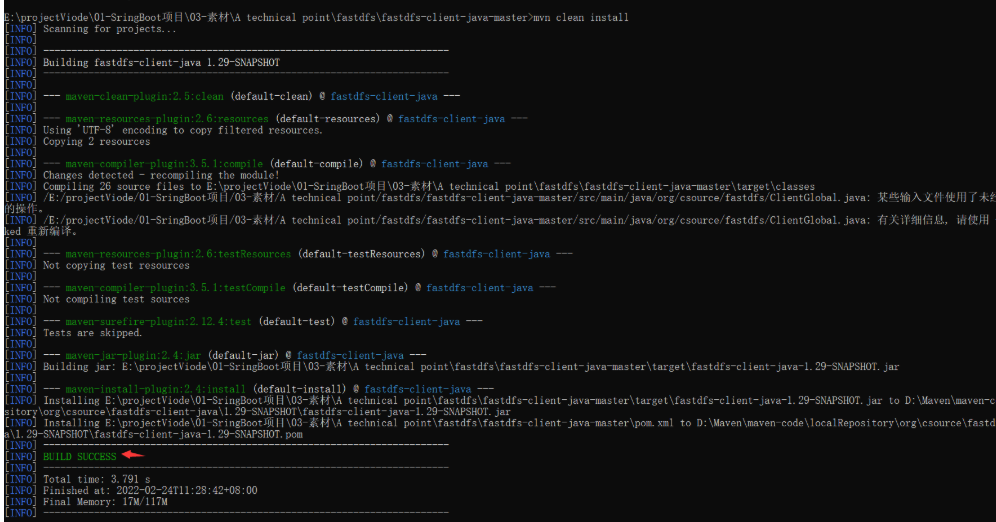Select the 'Scanning for projects...' line
996x522 pixels.
[x=110, y=29]
